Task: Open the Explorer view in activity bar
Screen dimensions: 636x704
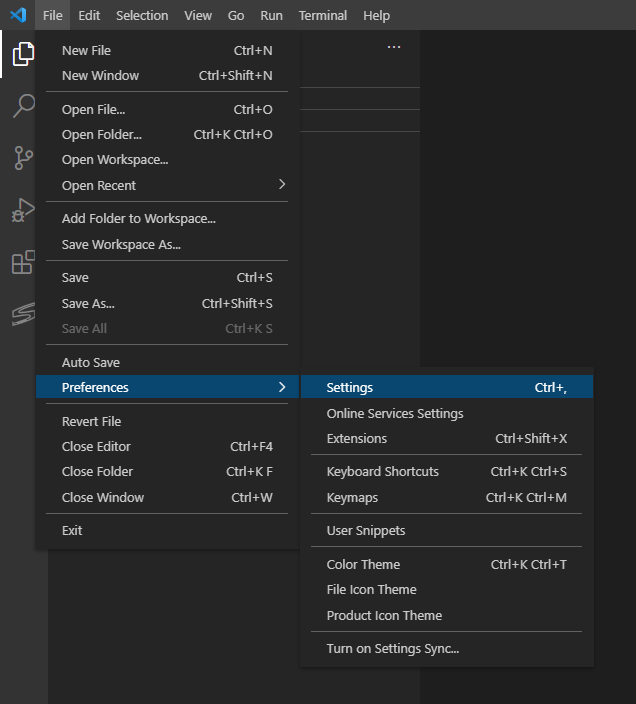Action: tap(22, 55)
